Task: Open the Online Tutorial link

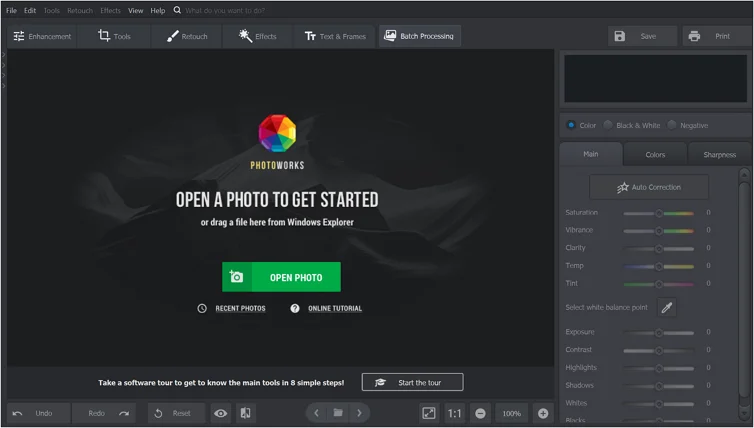Action: (x=335, y=308)
